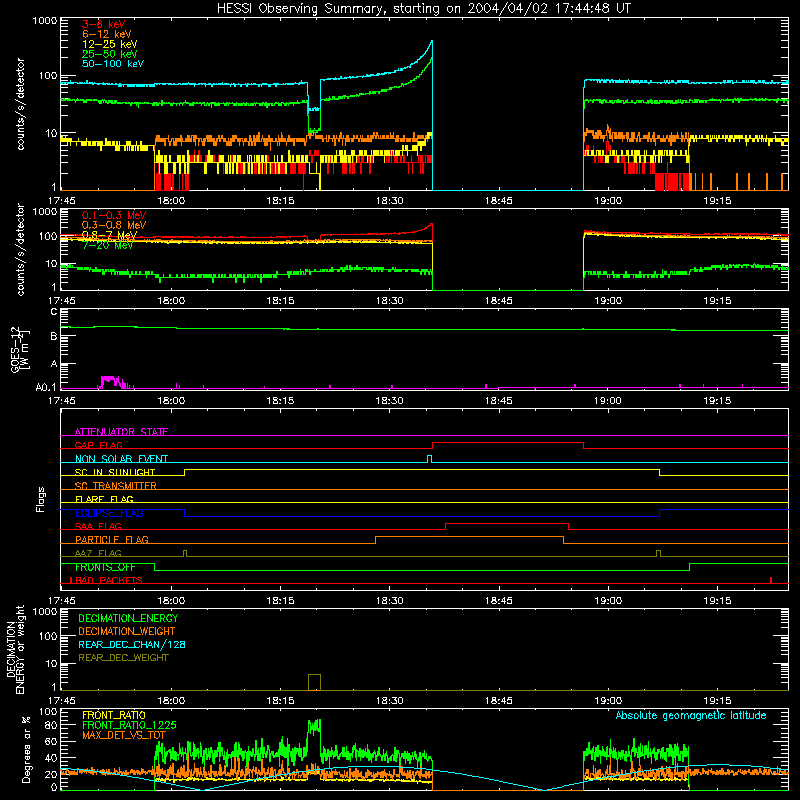Select the olive flag label above FRONTS_OFF
Image resolution: width=800 pixels, height=800 pixels.
[98, 553]
